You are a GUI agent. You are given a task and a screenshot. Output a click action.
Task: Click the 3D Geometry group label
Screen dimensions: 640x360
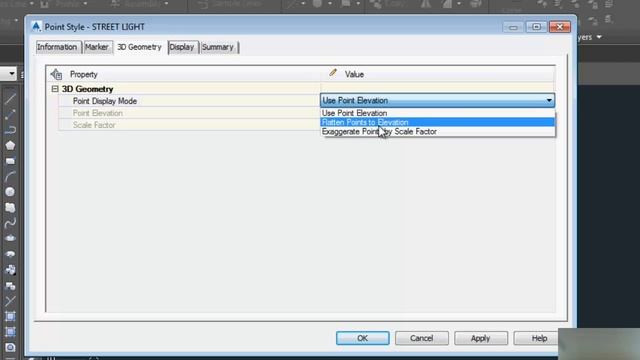point(87,89)
